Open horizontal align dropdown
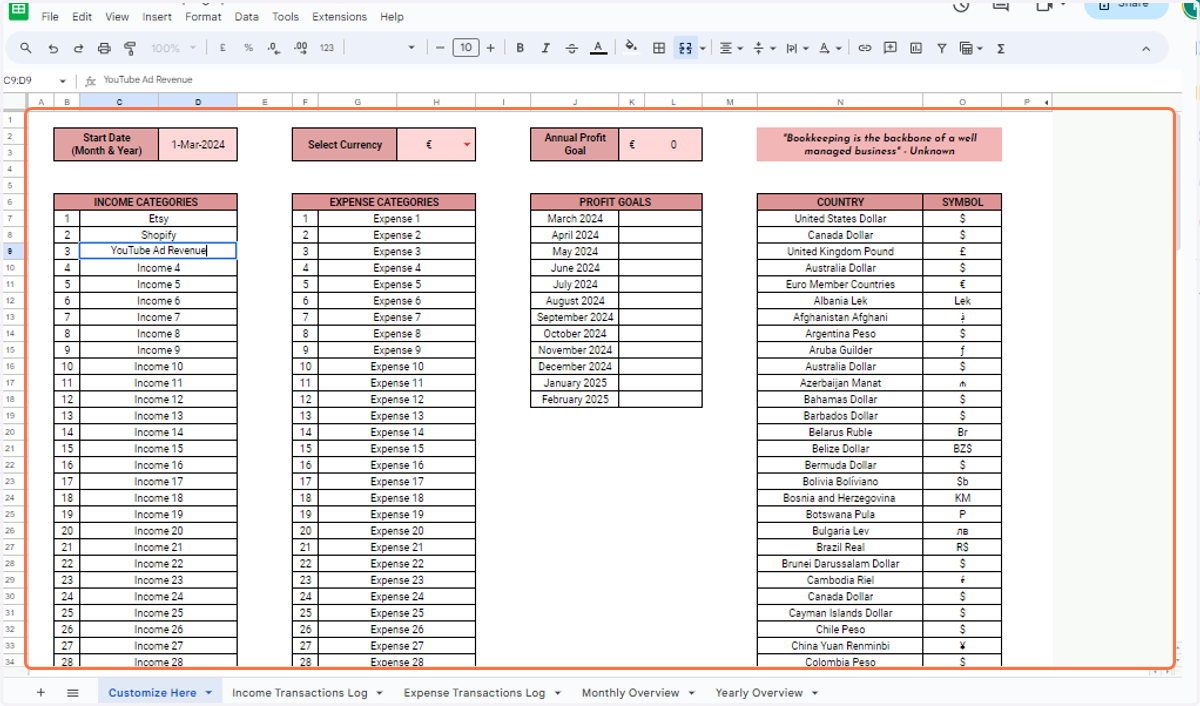Image resolution: width=1200 pixels, height=706 pixels. tap(731, 48)
